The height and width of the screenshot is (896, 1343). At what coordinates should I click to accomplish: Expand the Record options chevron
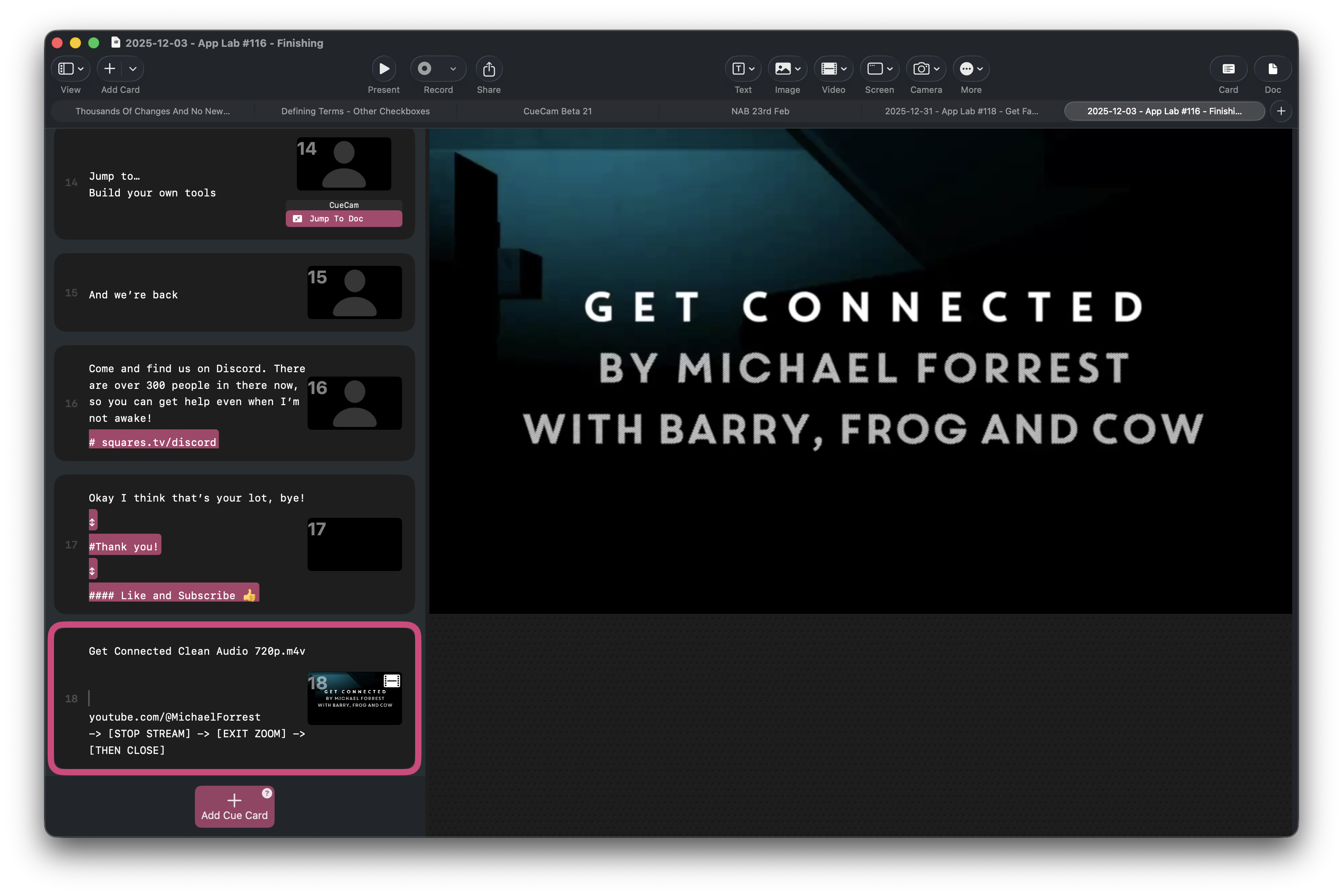pyautogui.click(x=453, y=69)
